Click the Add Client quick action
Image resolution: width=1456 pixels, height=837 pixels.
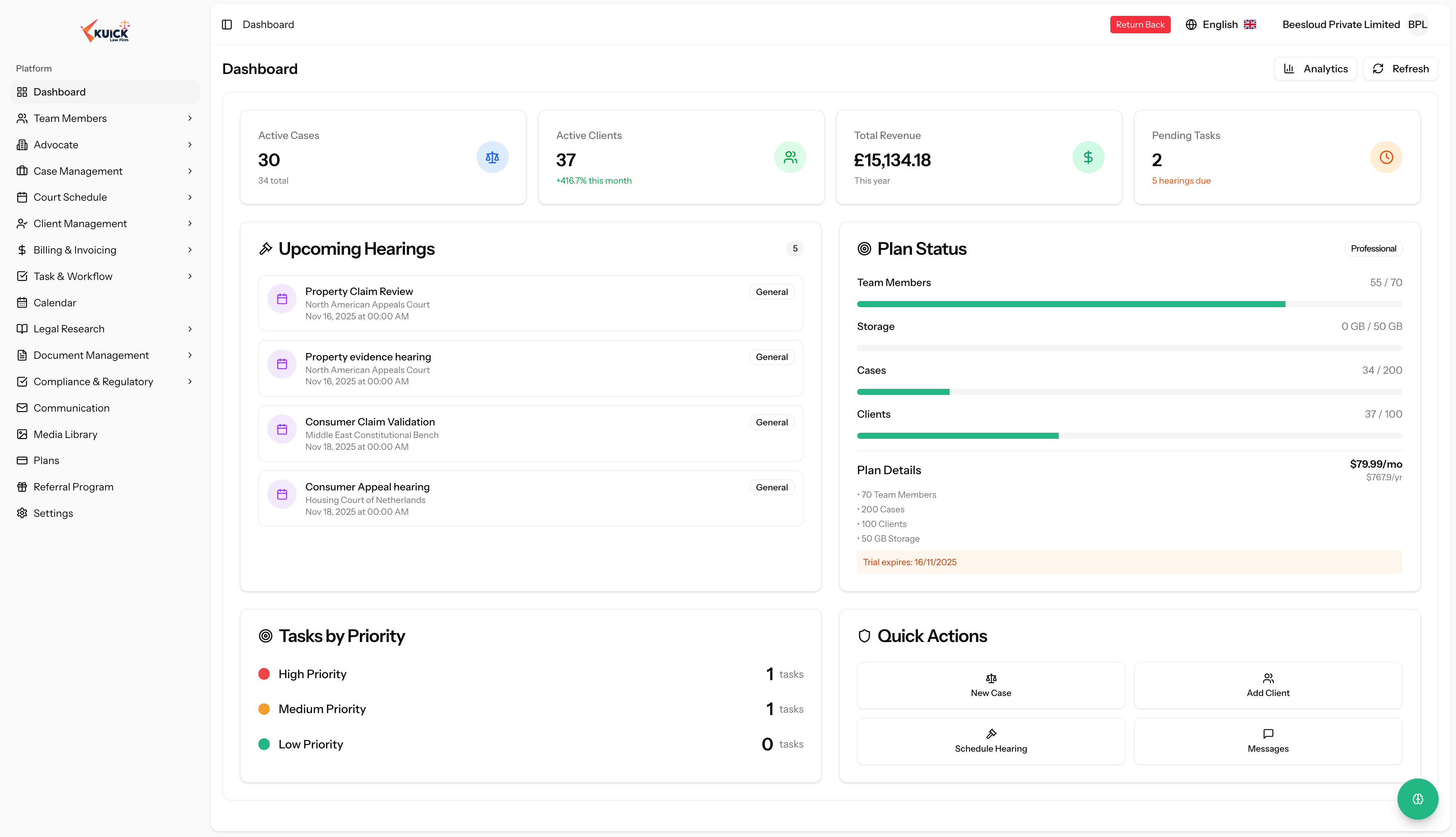pos(1267,685)
